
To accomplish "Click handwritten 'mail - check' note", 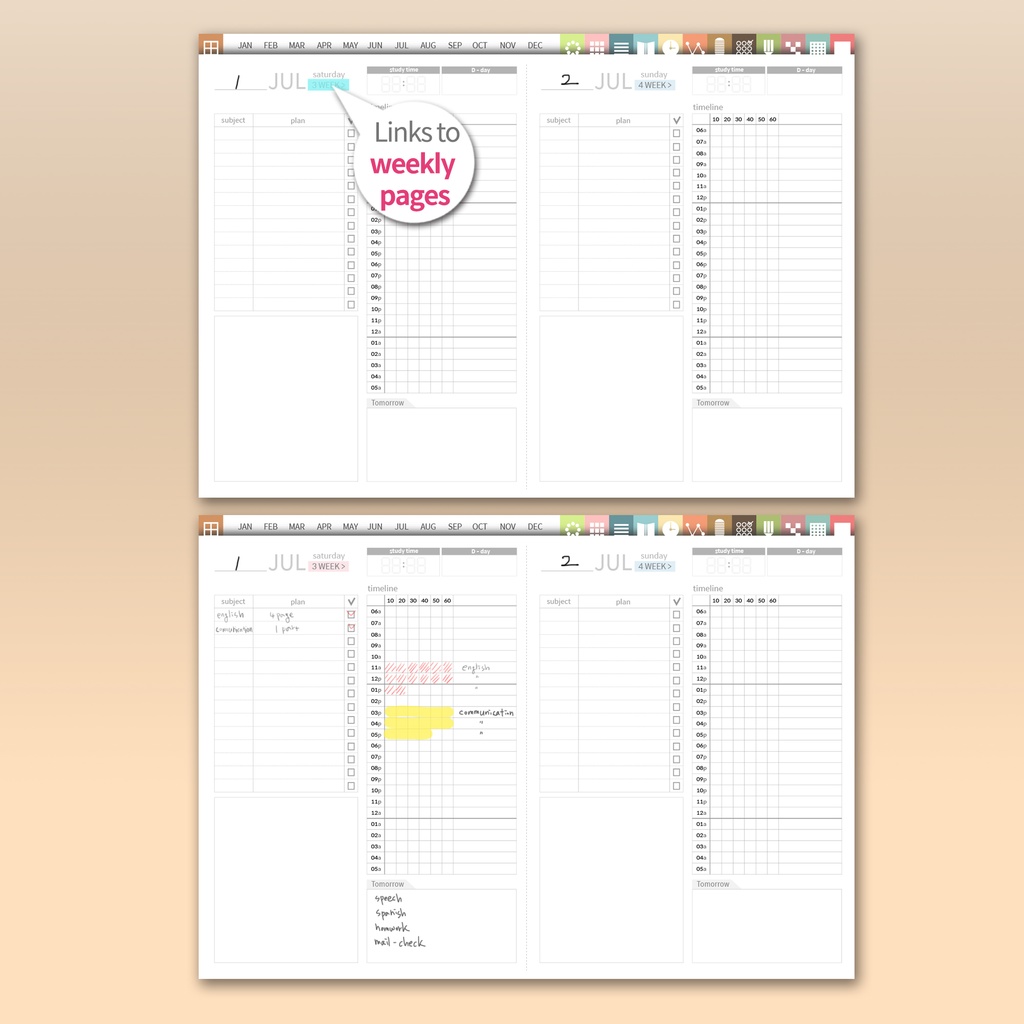I will (400, 942).
